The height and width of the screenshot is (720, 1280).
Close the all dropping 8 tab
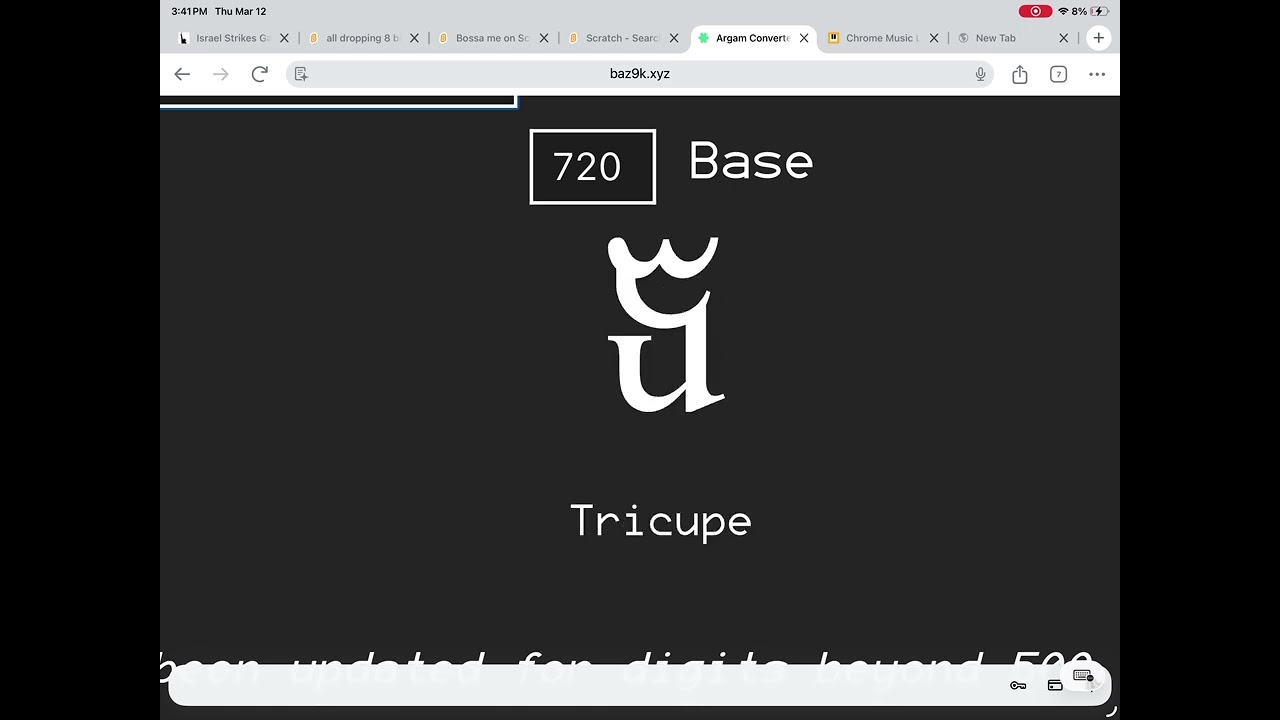pos(414,38)
